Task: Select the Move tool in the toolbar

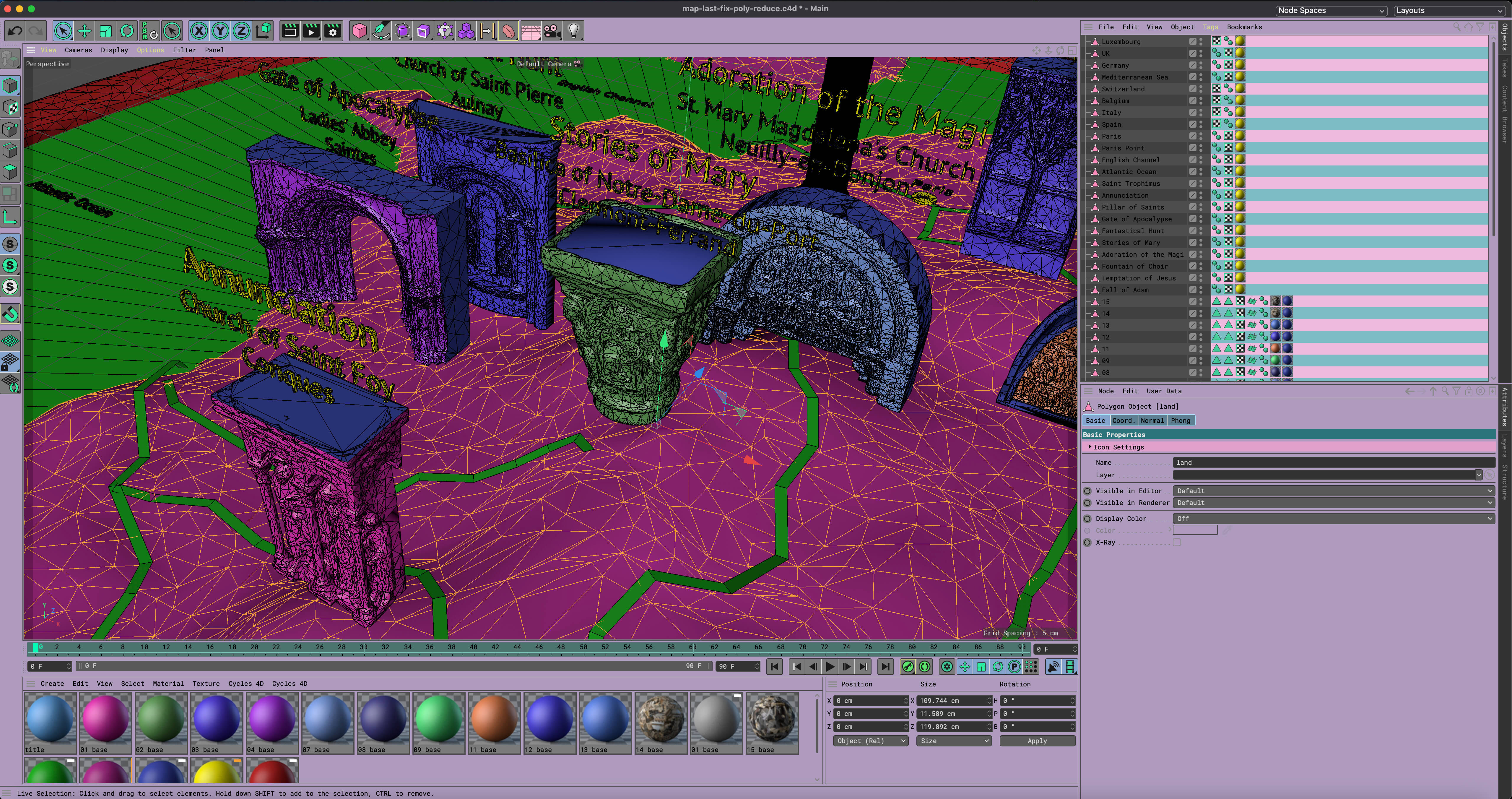Action: click(x=84, y=30)
